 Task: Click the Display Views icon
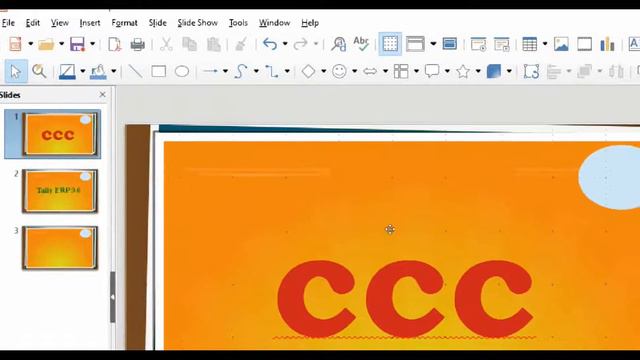point(415,44)
